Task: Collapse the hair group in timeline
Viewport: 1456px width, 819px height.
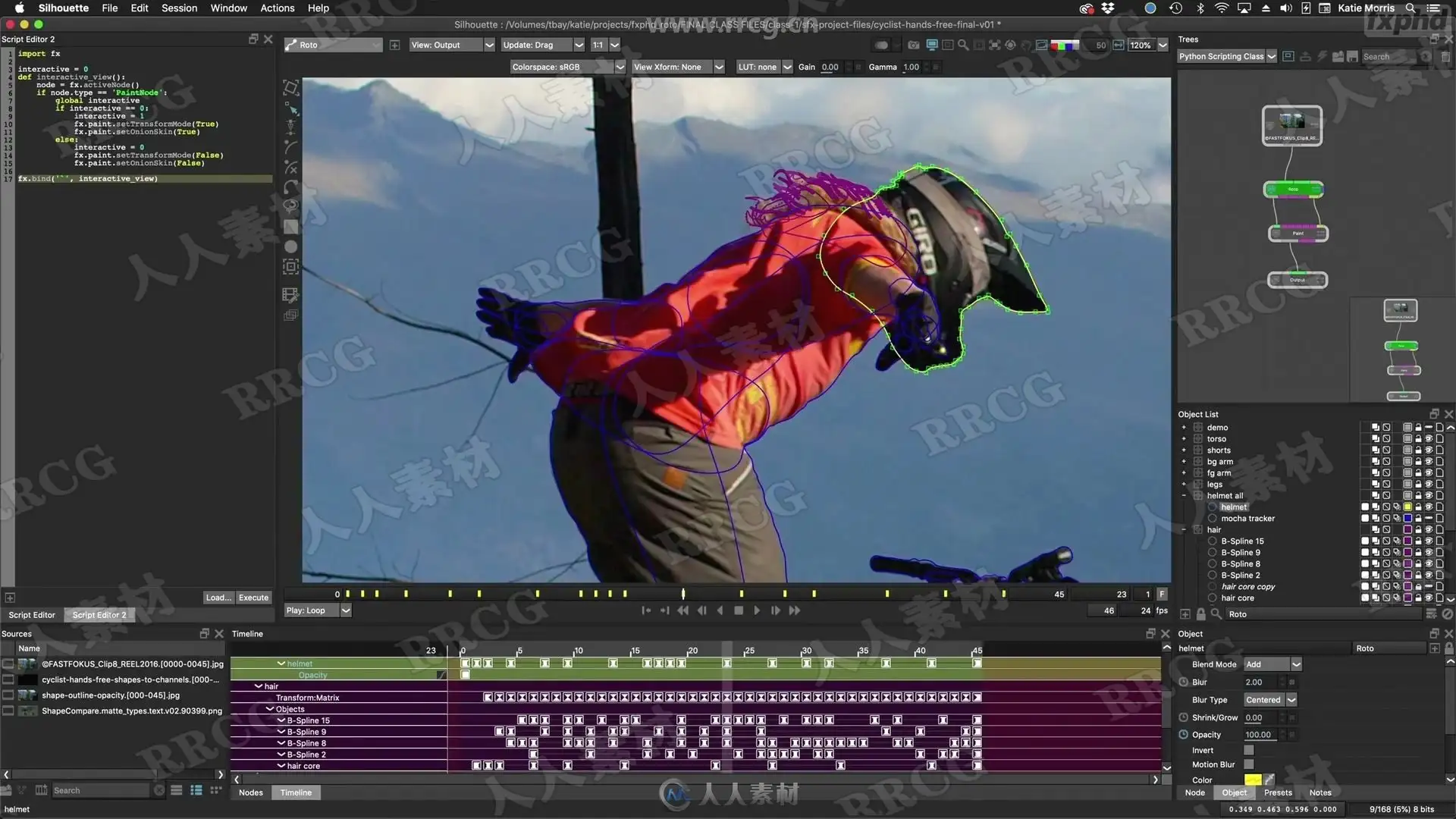Action: pos(259,686)
